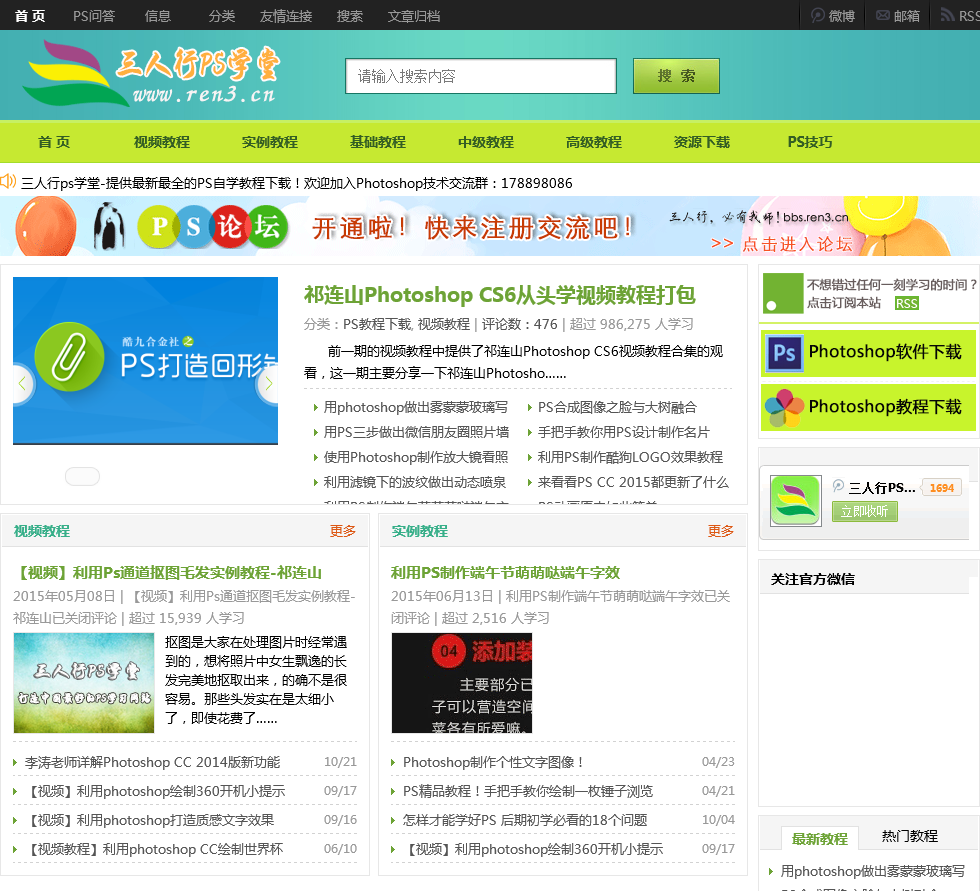The width and height of the screenshot is (980, 891).
Task: Open 【视频】利用photoshop打造质感文字效果
Action: point(149,820)
